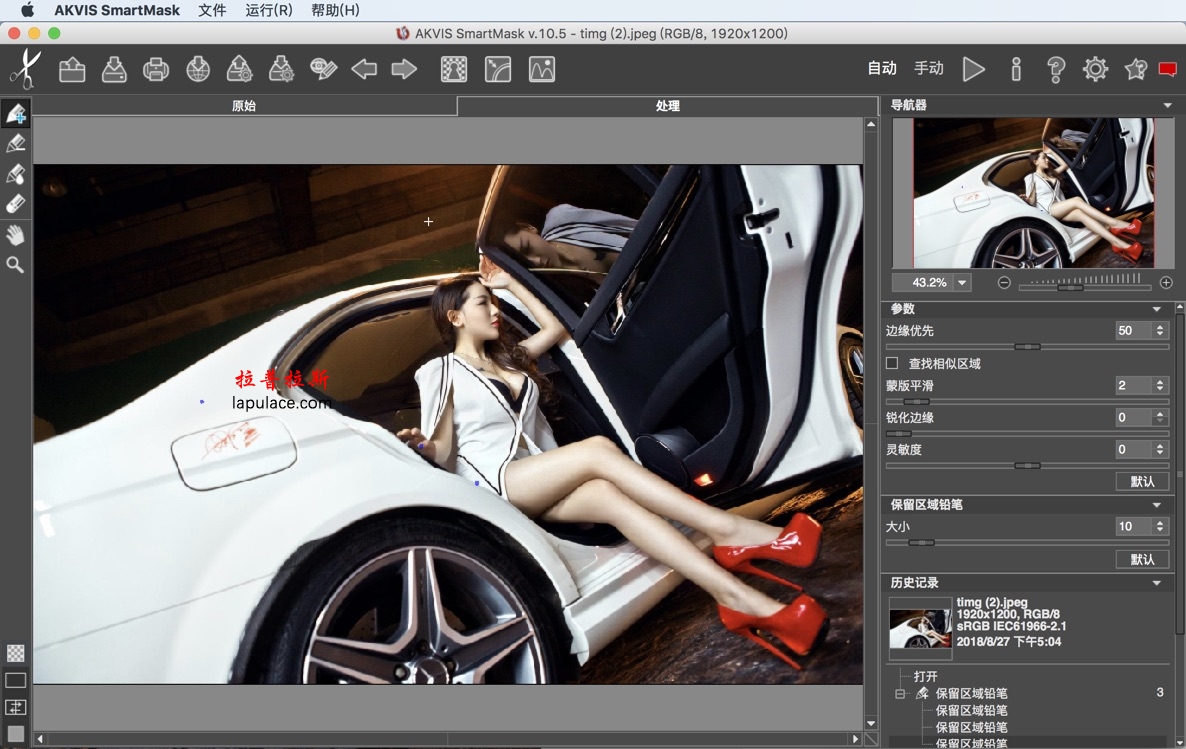Screen dimensions: 1186x749
Task: Select the Drop Area pencil tool
Action: (16, 143)
